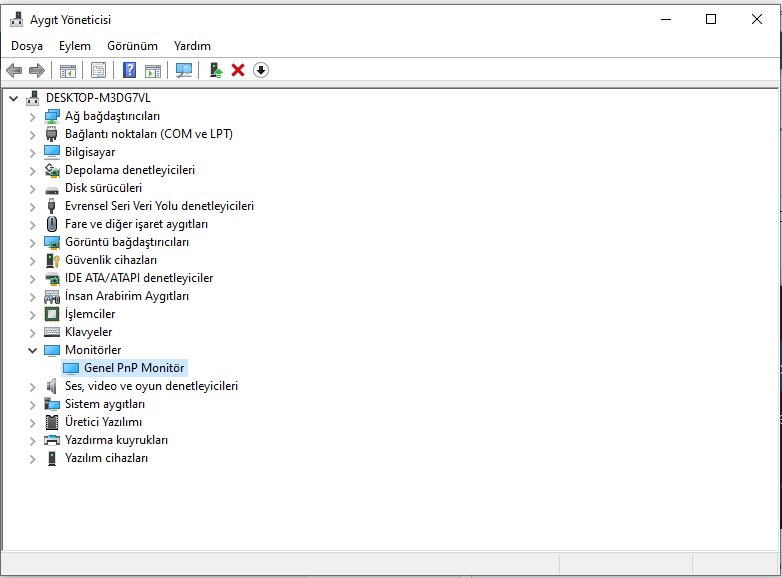
Task: Open Properties via the toolbar sheet icon
Action: point(98,70)
